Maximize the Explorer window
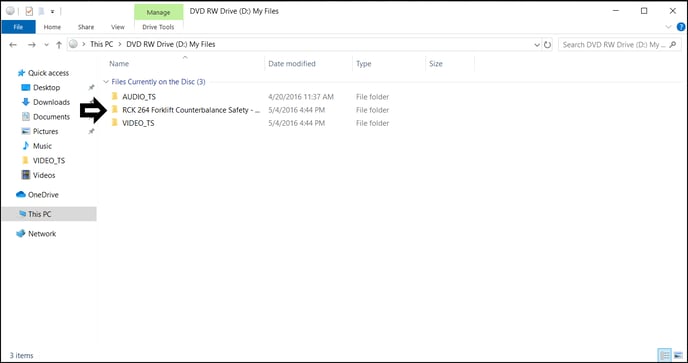The height and width of the screenshot is (363, 688). (x=644, y=11)
